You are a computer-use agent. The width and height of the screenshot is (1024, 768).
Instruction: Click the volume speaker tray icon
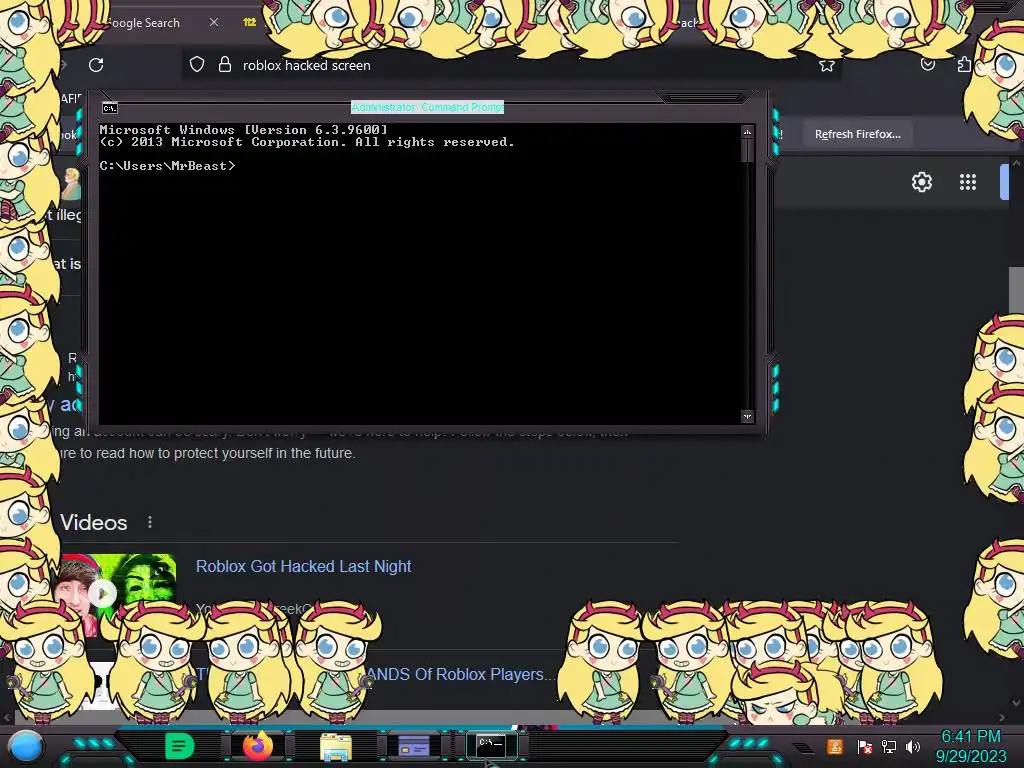point(913,746)
